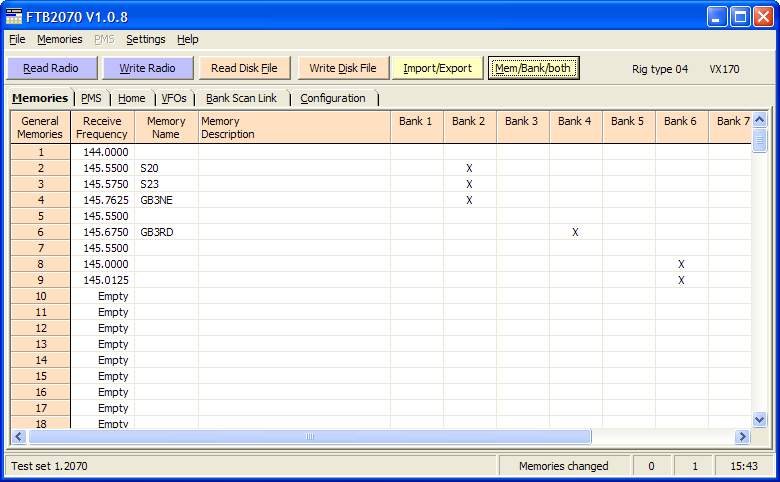Select the VFOs tab
780x482 pixels.
tap(174, 98)
